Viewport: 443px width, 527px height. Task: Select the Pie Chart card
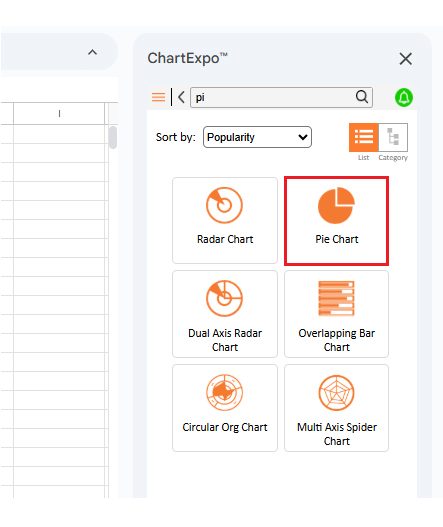pyautogui.click(x=336, y=221)
